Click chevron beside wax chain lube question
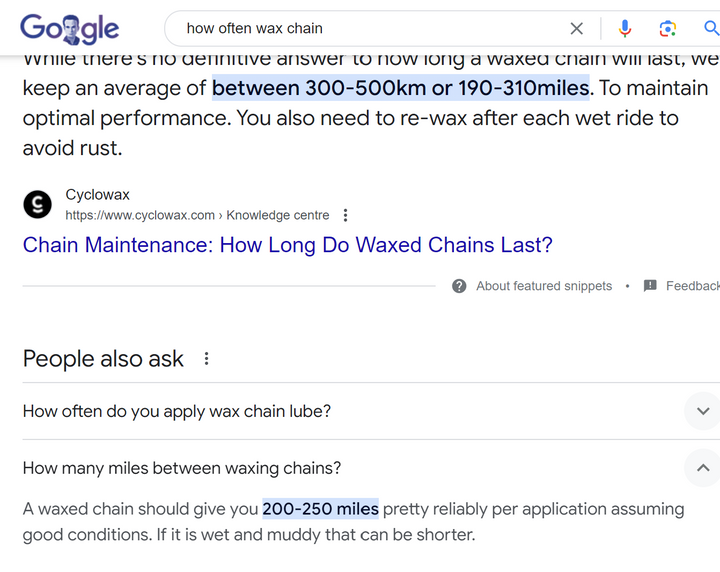This screenshot has height=572, width=720. pyautogui.click(x=703, y=411)
